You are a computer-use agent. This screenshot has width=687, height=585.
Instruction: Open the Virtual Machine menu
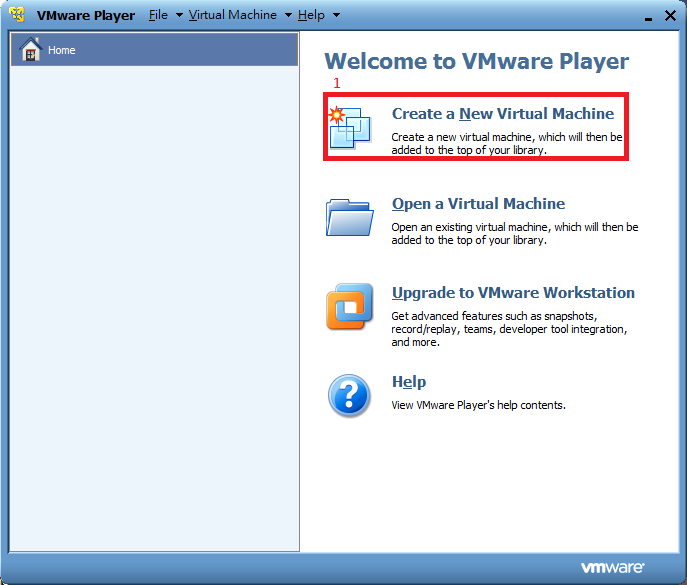[x=233, y=15]
